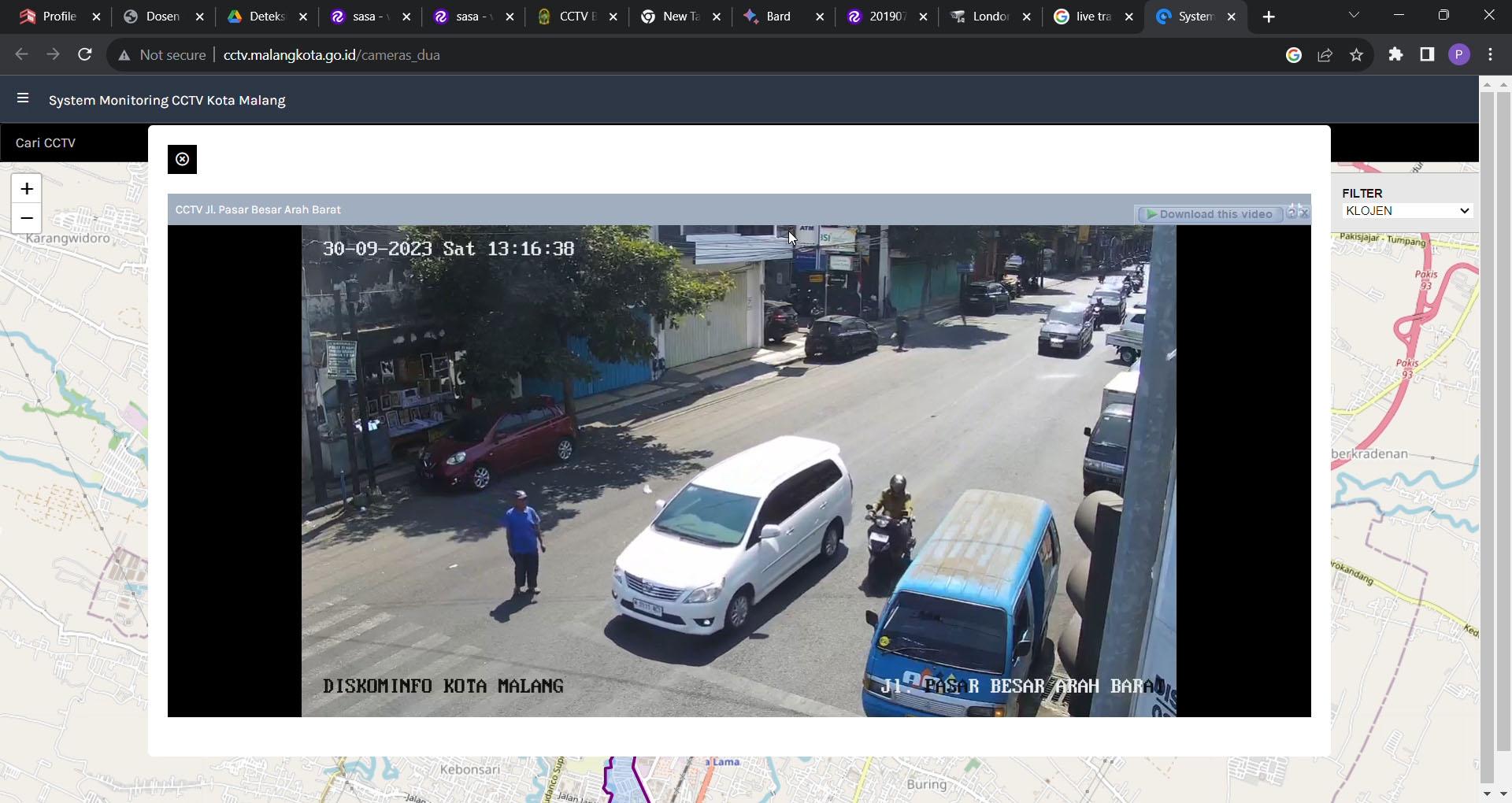Open the FILTER dropdown showing KLOJEN
Image resolution: width=1512 pixels, height=803 pixels.
tap(1407, 211)
